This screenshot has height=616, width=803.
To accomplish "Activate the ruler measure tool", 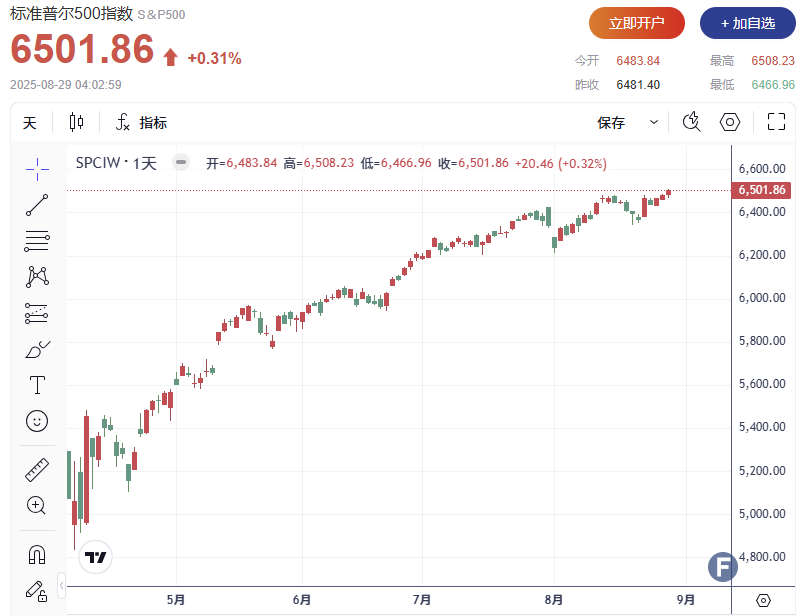I will (37, 470).
